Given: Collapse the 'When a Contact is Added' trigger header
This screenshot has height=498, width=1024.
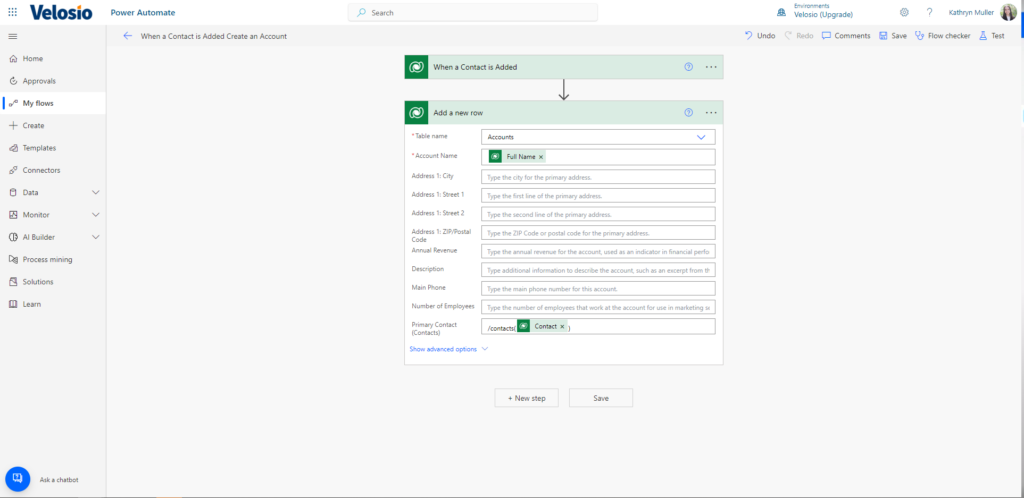Looking at the screenshot, I should 564,67.
